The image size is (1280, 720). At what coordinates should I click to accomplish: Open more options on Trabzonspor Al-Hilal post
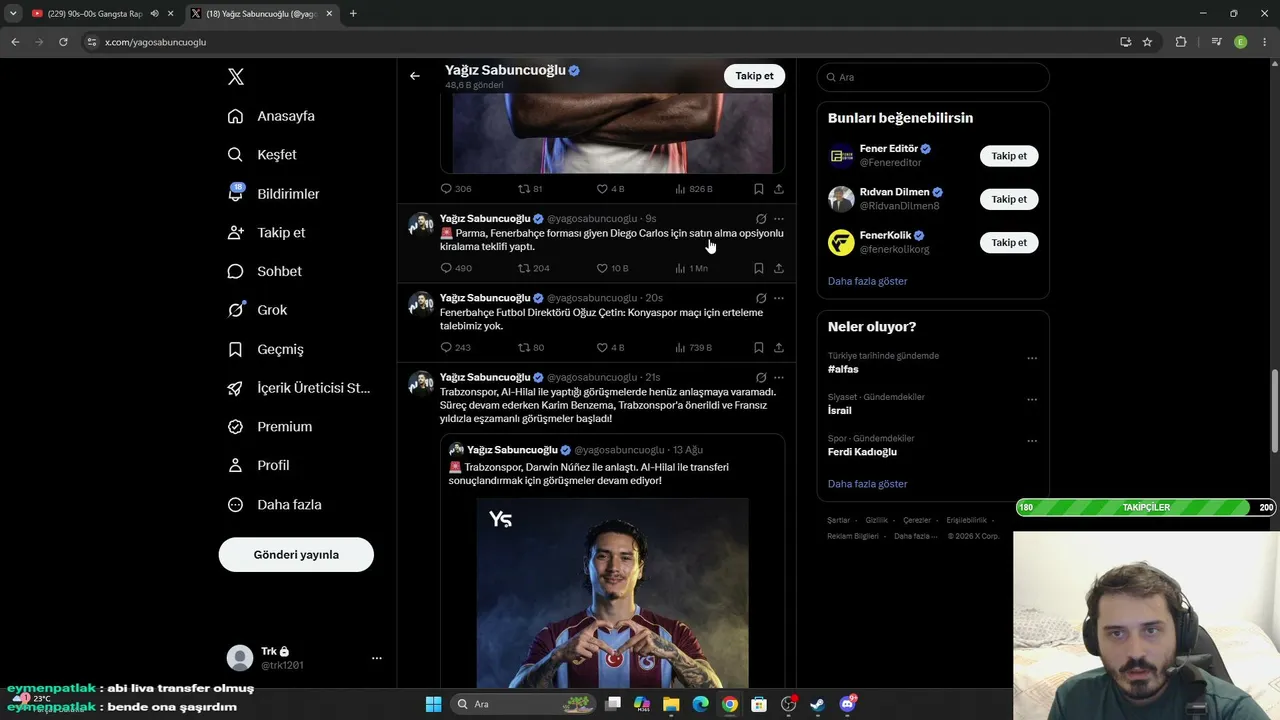779,377
